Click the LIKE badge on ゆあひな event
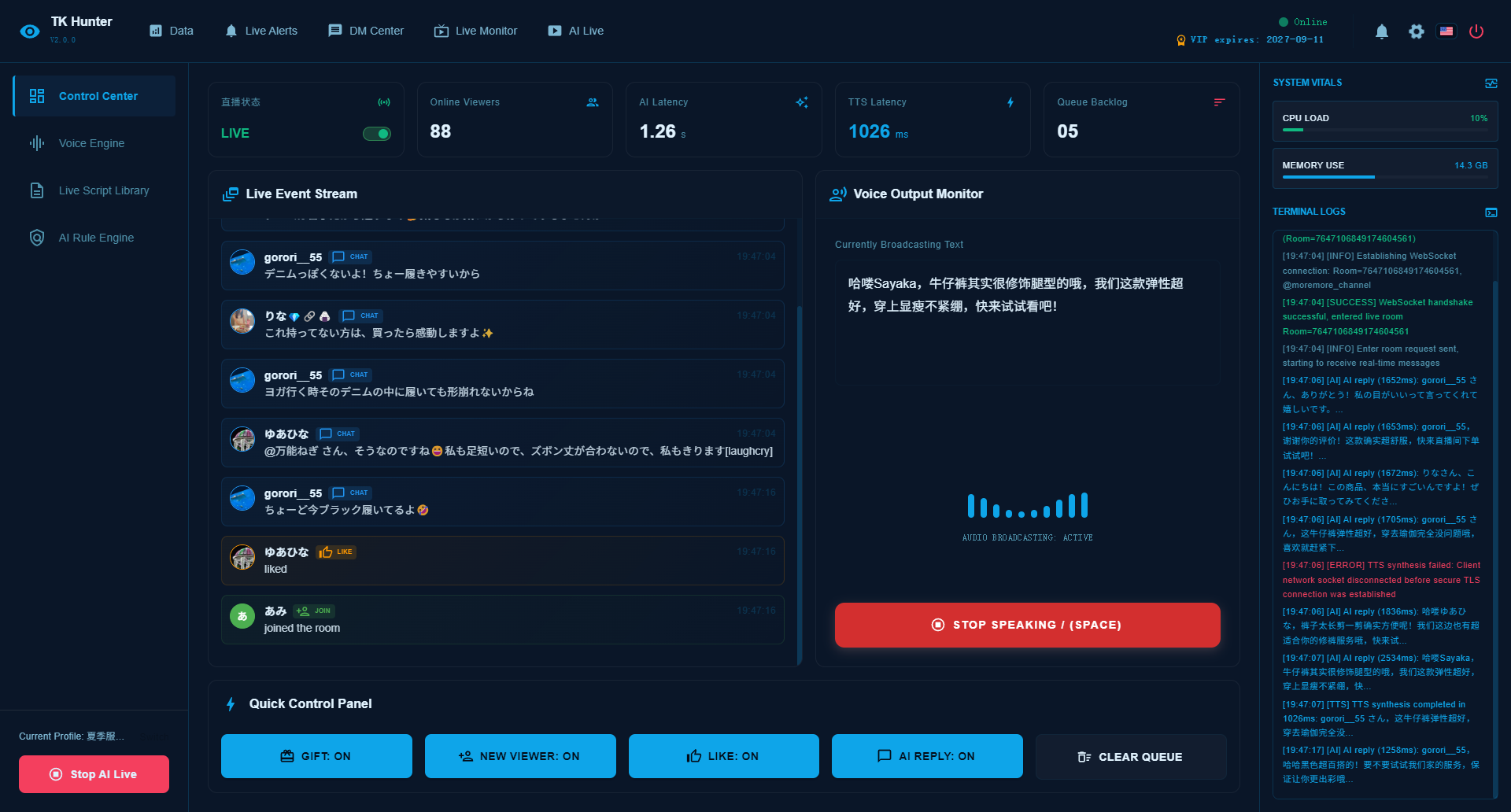Image resolution: width=1511 pixels, height=812 pixels. pyautogui.click(x=336, y=552)
